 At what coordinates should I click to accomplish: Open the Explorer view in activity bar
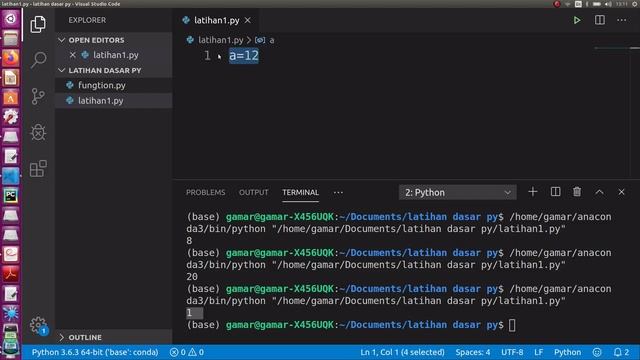coord(38,24)
